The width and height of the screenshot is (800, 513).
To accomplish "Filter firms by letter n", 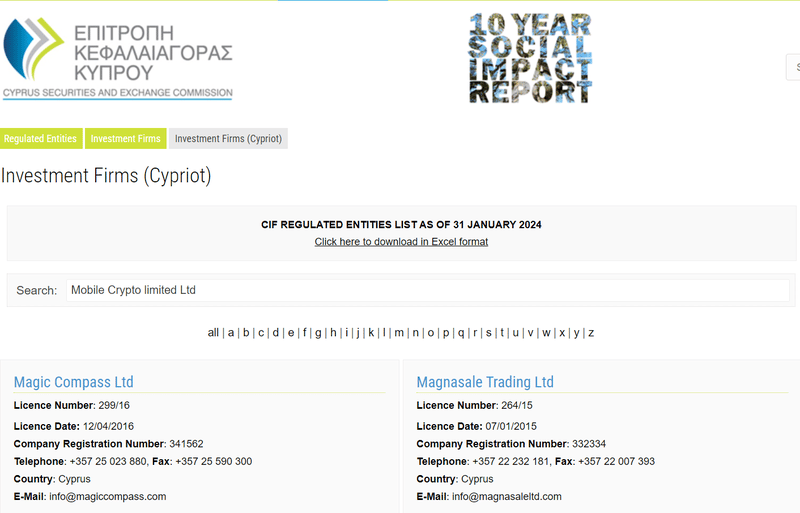I will pos(416,333).
